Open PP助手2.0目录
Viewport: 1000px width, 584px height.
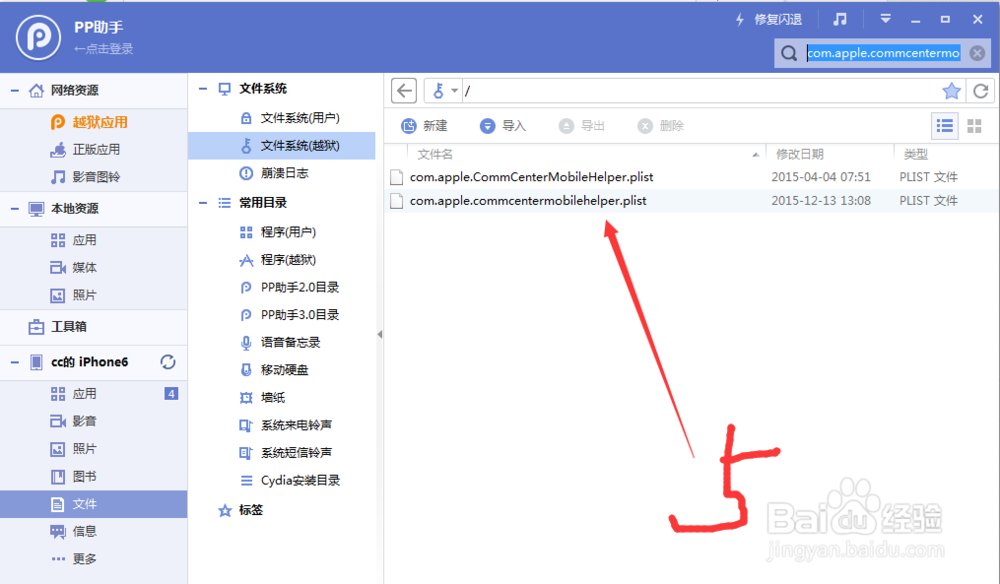coord(290,288)
